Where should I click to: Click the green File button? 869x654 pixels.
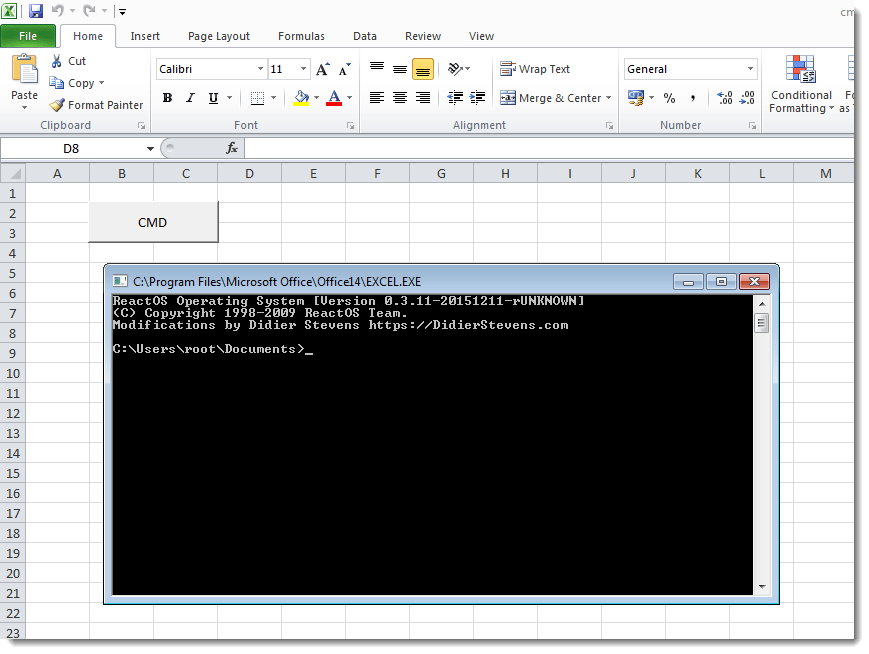click(28, 36)
